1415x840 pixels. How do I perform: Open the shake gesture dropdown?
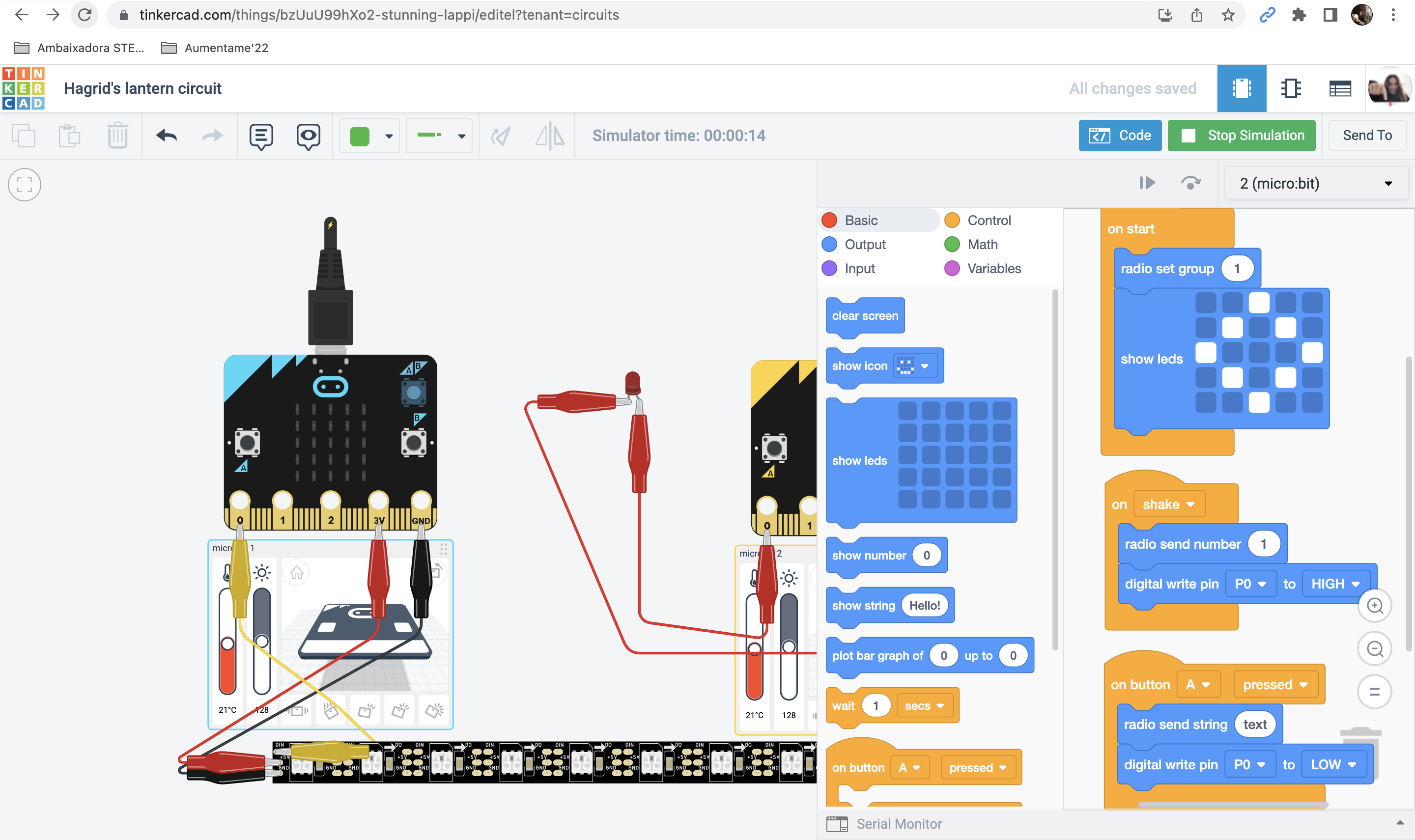[x=1169, y=504]
